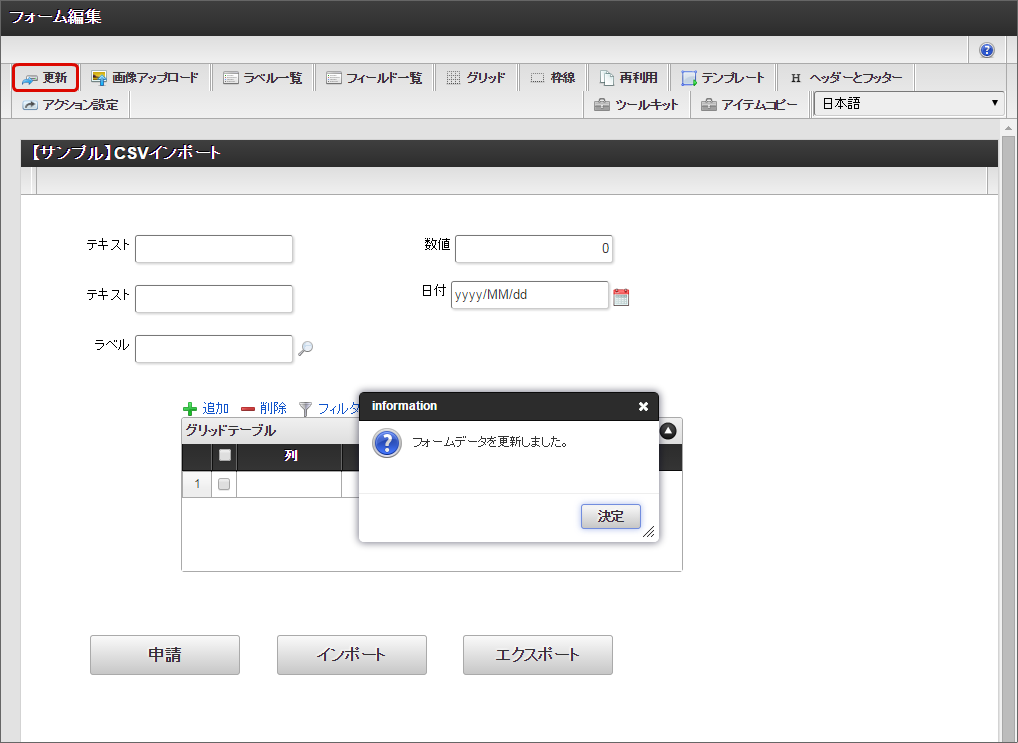Click the help question mark icon
The image size is (1018, 743).
[x=987, y=50]
